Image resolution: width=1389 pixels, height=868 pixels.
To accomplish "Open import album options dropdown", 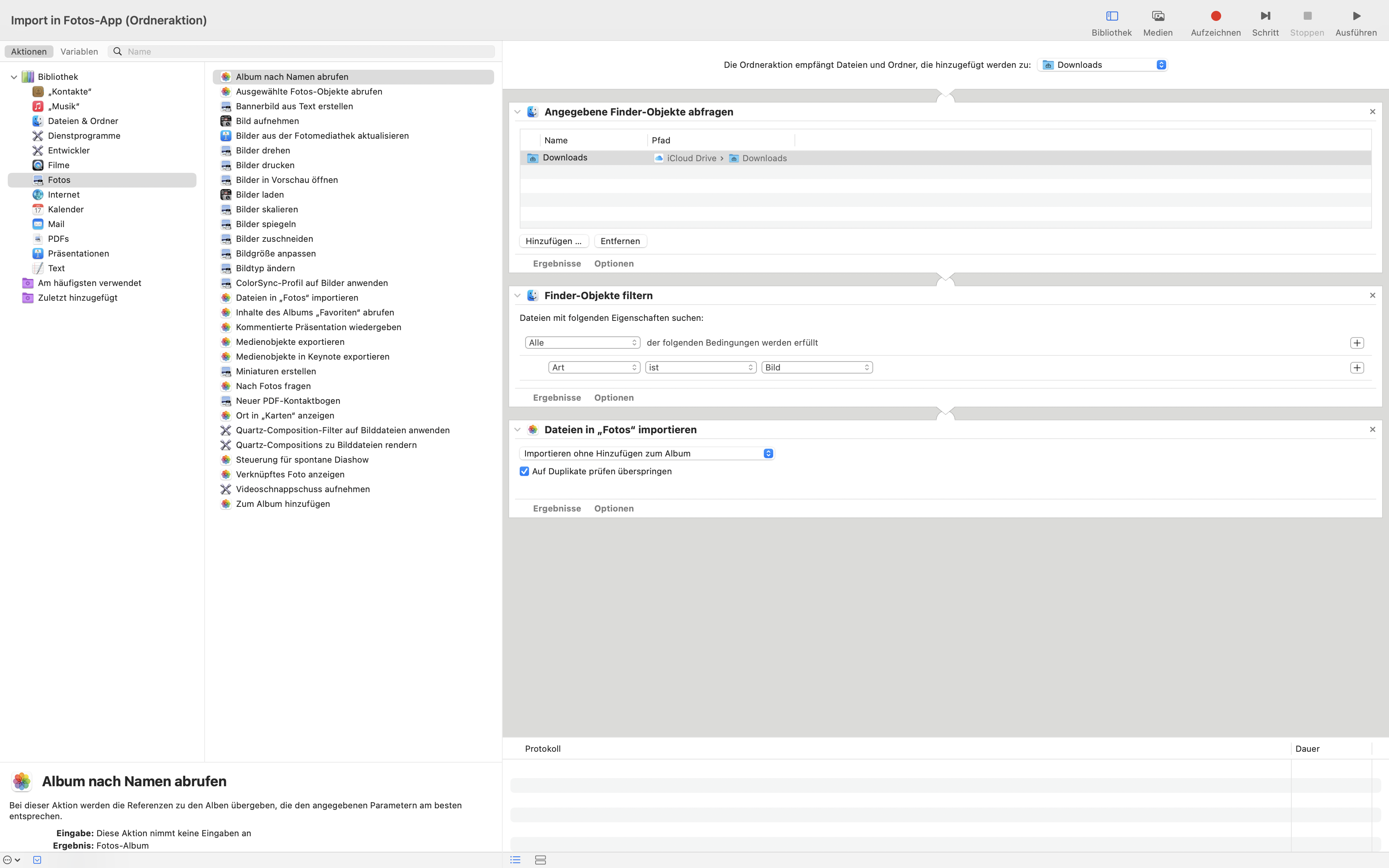I will point(646,453).
